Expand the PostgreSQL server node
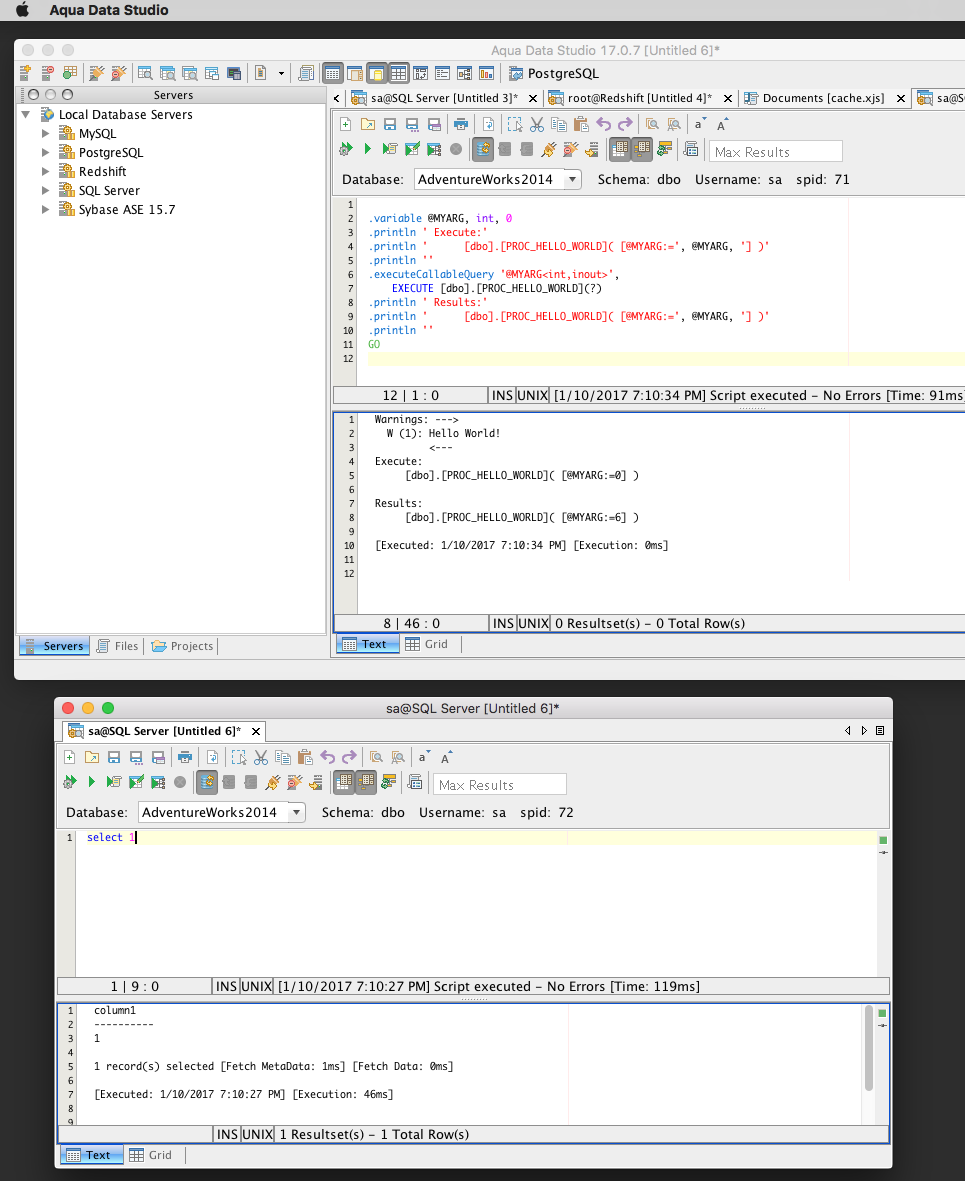This screenshot has height=1181, width=965. coord(45,152)
